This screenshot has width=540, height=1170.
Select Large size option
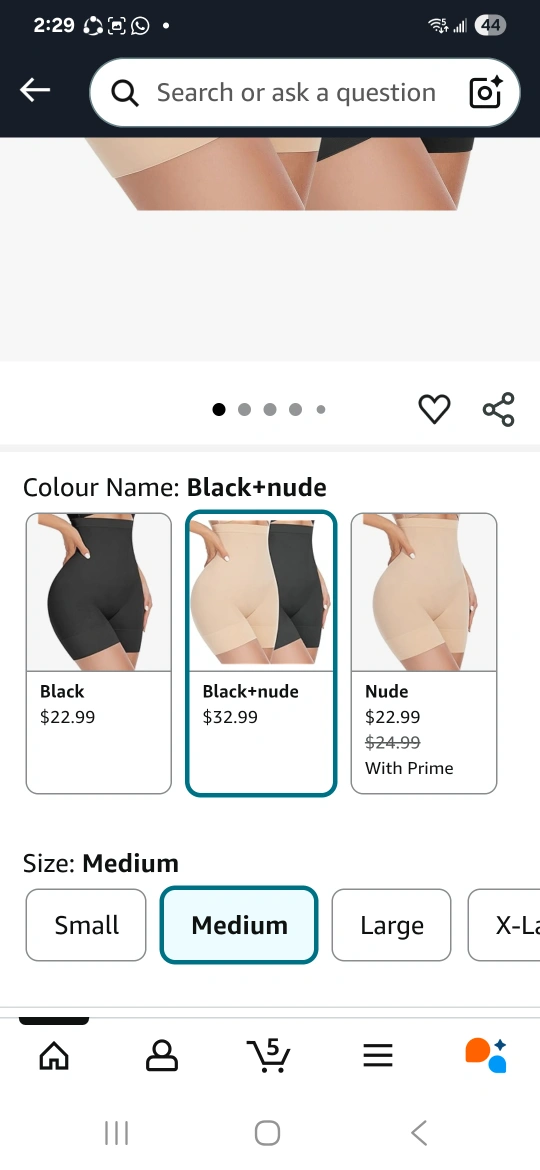point(392,925)
